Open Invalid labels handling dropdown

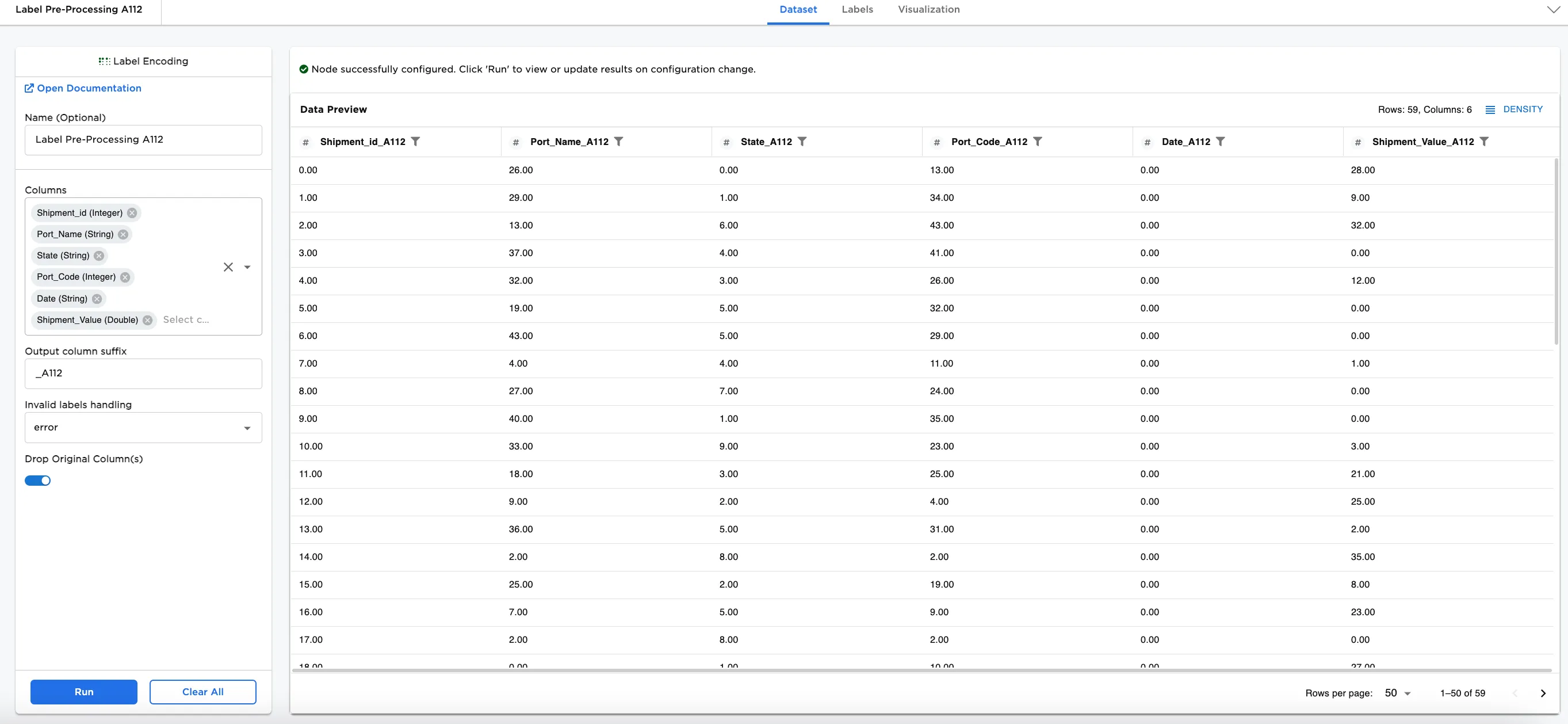(143, 428)
